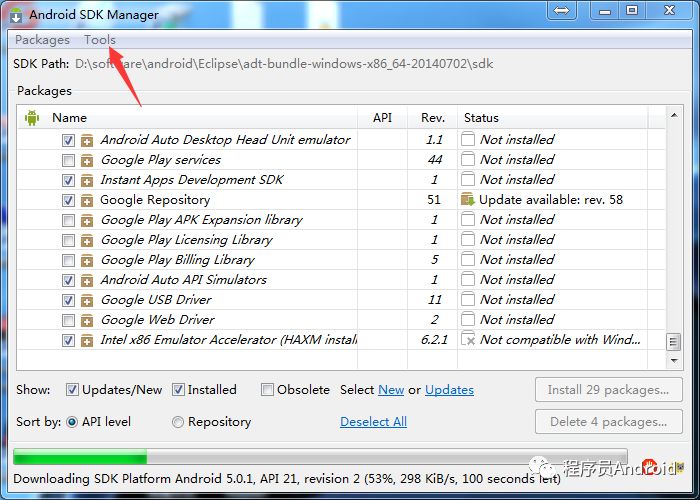The height and width of the screenshot is (500, 700).
Task: Uncheck Intel x86 Emulator Accelerator package
Action: coord(68,341)
